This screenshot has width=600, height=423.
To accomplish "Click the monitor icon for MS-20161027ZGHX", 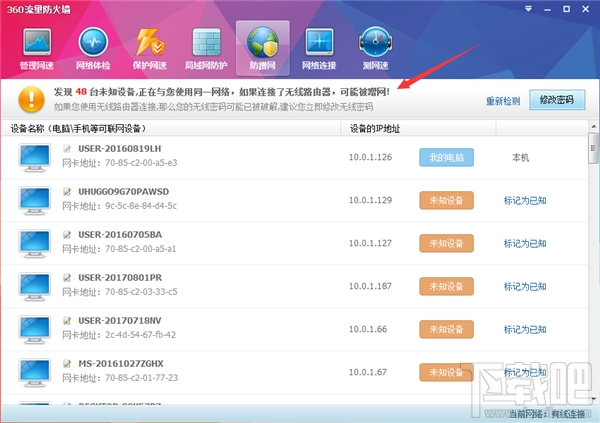I will click(x=34, y=372).
